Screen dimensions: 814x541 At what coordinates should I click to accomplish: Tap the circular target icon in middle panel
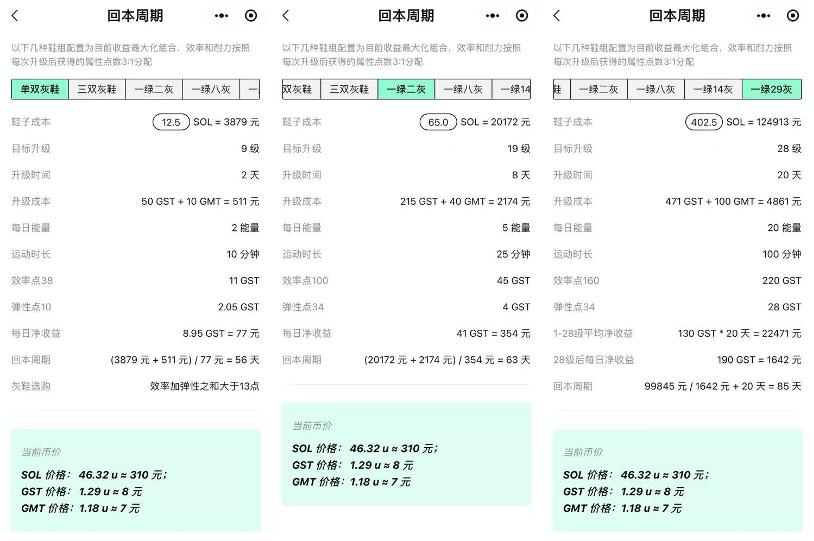click(x=522, y=16)
